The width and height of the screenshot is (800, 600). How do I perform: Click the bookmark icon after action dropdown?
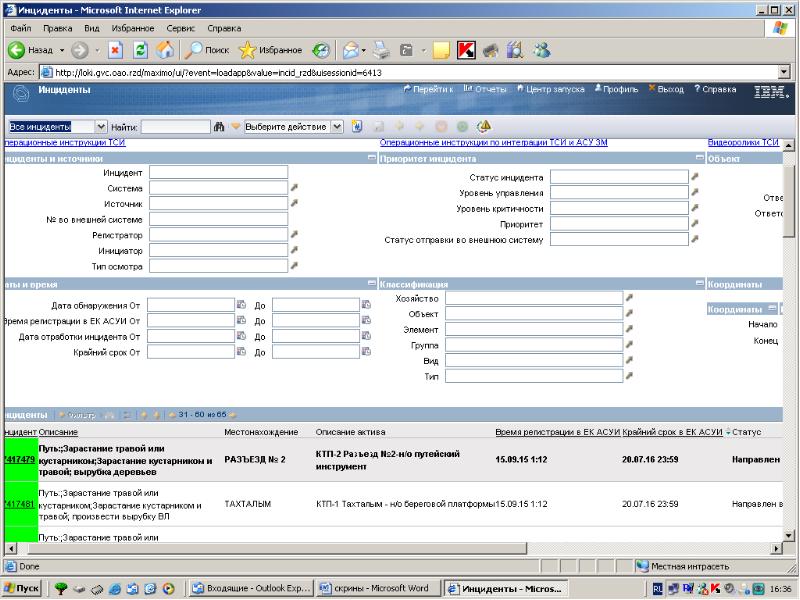[357, 127]
